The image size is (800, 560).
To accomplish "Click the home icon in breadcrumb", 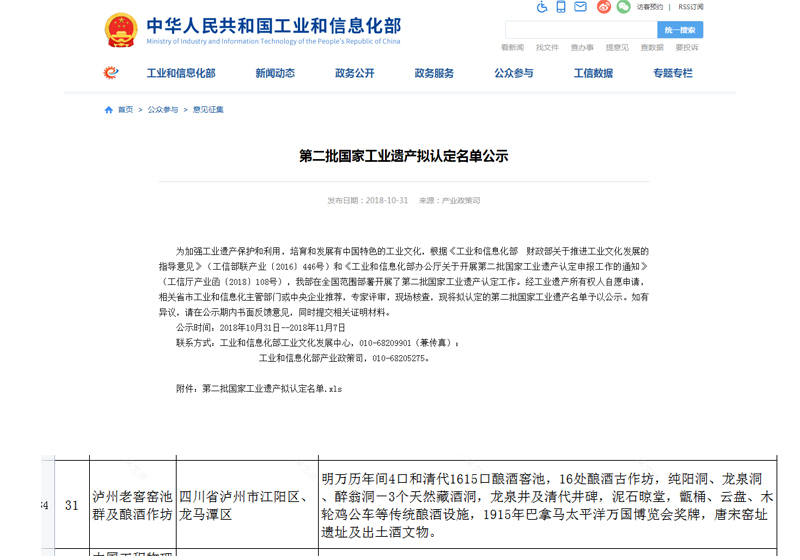I will [x=109, y=110].
